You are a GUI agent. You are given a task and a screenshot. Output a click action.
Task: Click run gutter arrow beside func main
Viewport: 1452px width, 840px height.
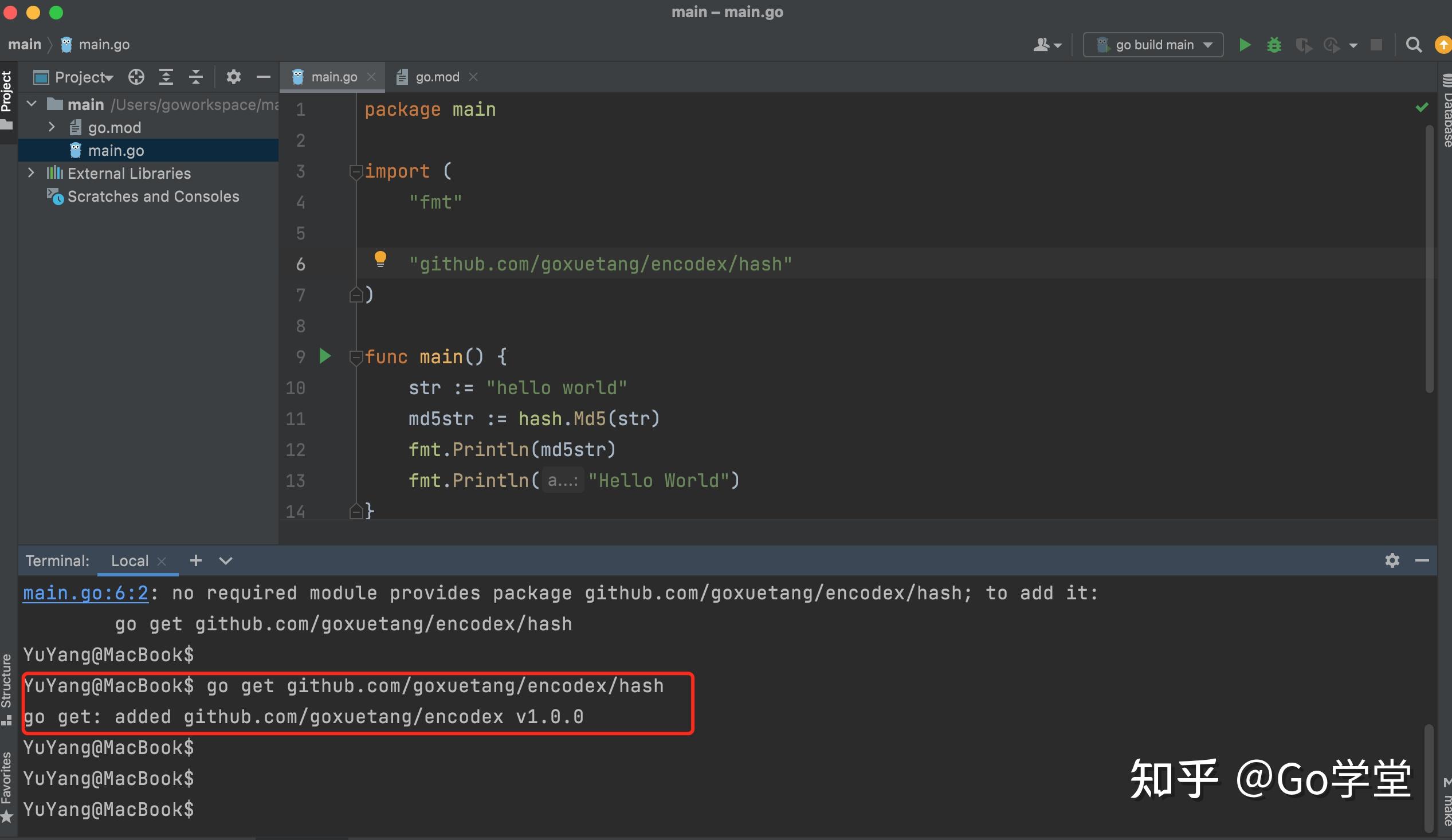point(325,356)
